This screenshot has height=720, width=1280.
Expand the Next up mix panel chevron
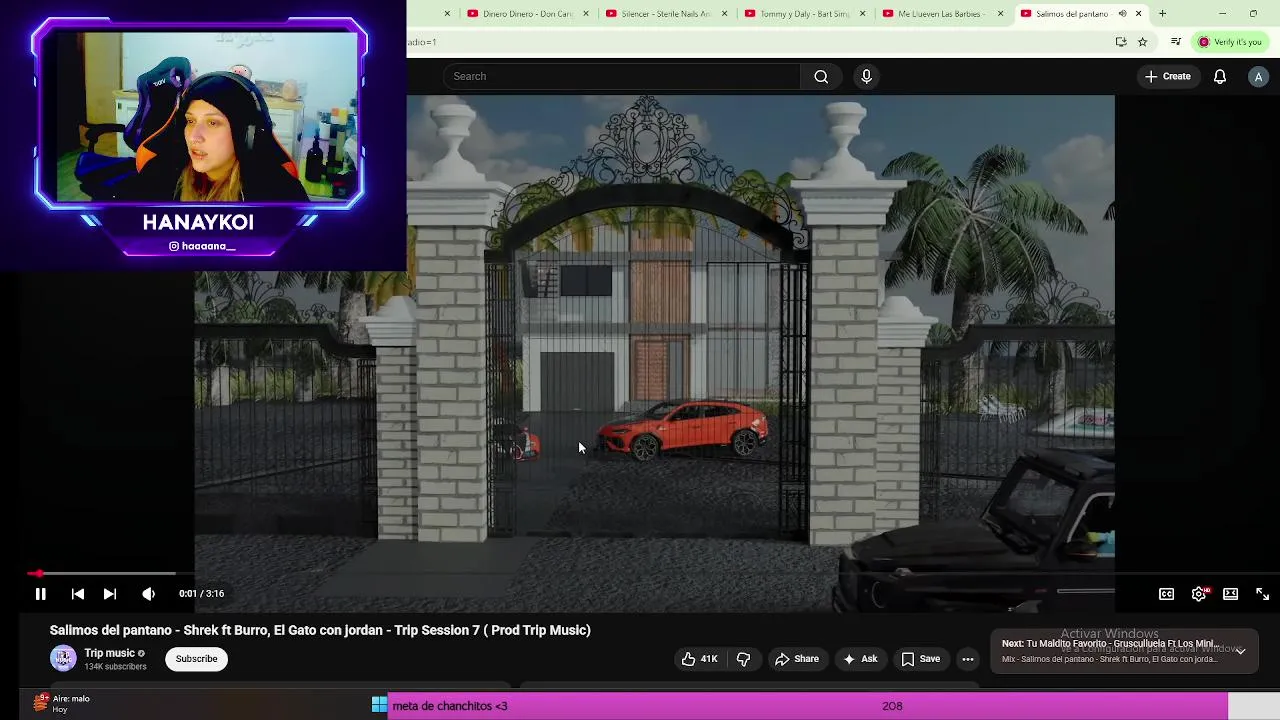(x=1240, y=651)
